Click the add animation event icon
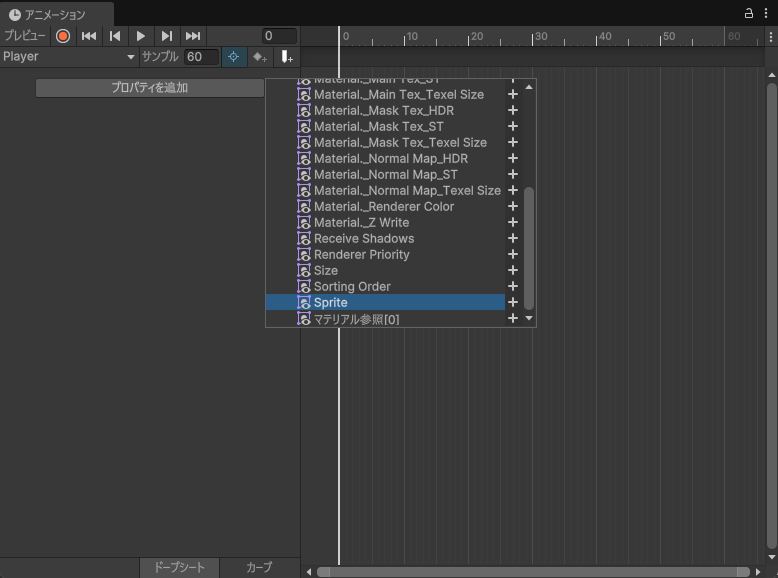The image size is (778, 578). pos(287,57)
